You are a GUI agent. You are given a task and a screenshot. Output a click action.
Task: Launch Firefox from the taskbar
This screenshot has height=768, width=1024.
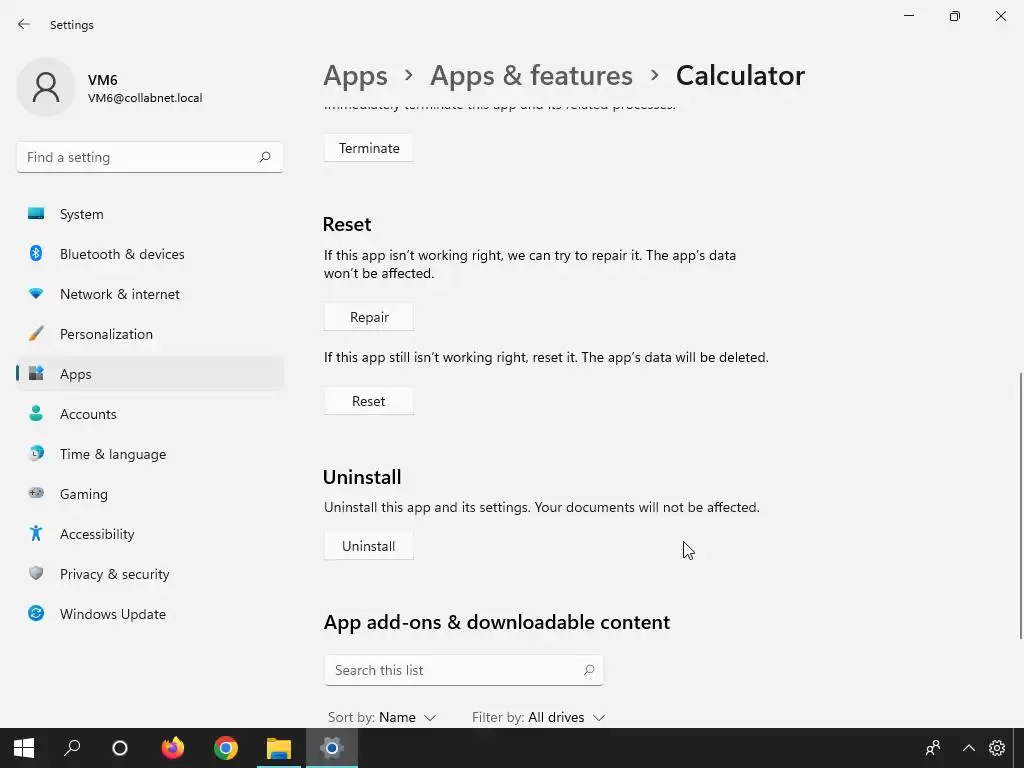173,748
